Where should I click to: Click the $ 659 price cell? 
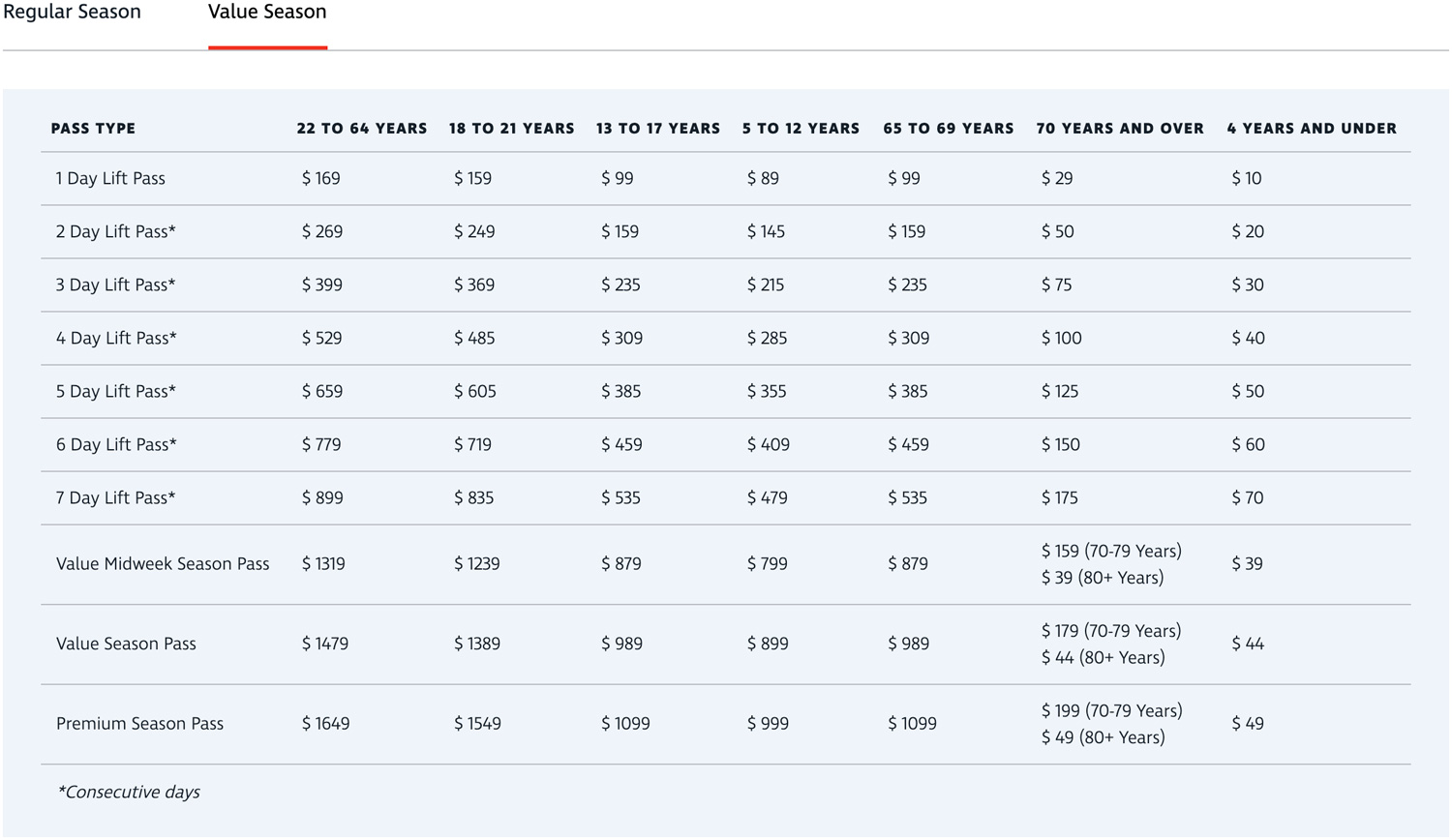click(322, 392)
